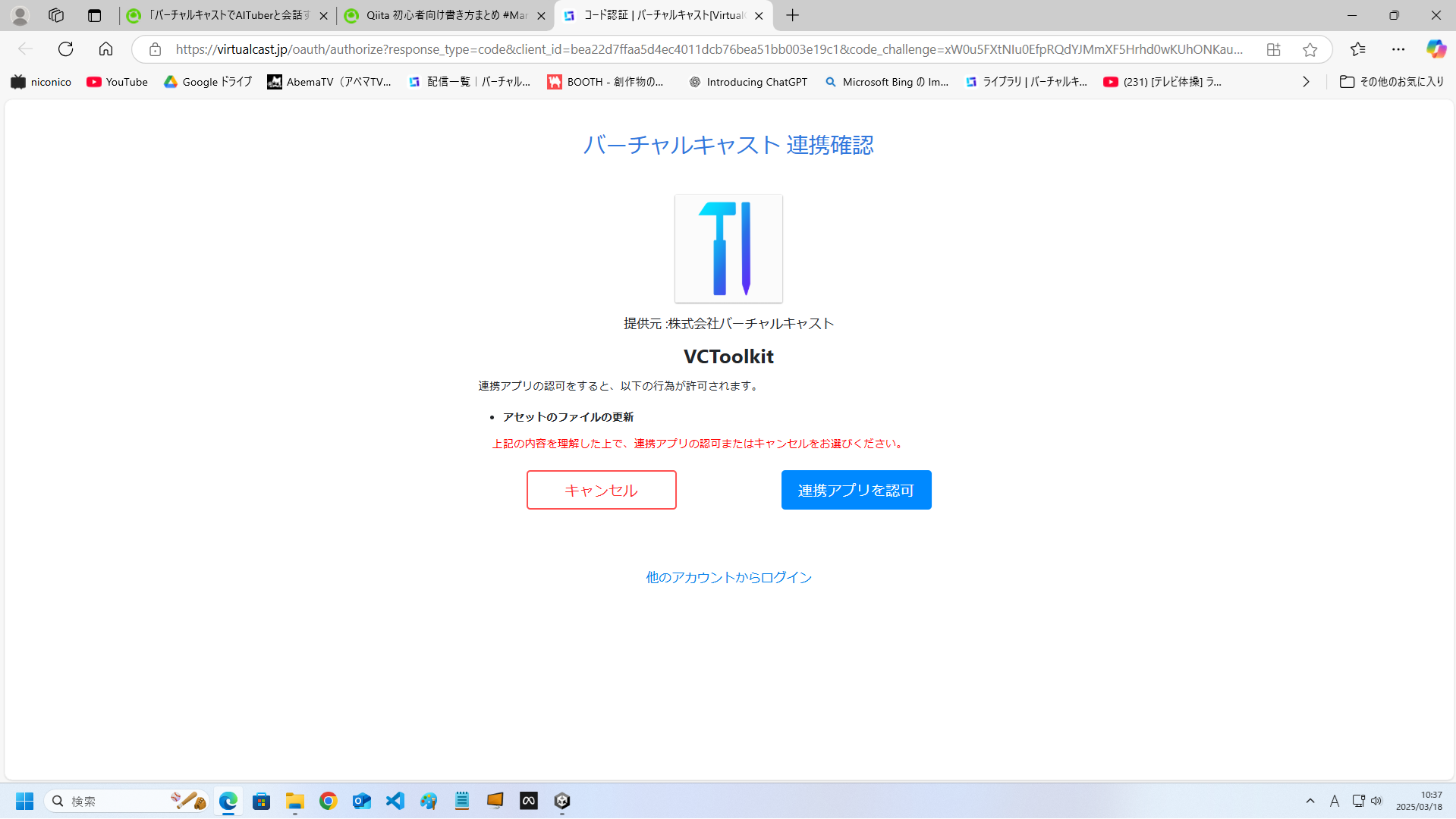
Task: Open the Windows Start menu
Action: click(25, 801)
